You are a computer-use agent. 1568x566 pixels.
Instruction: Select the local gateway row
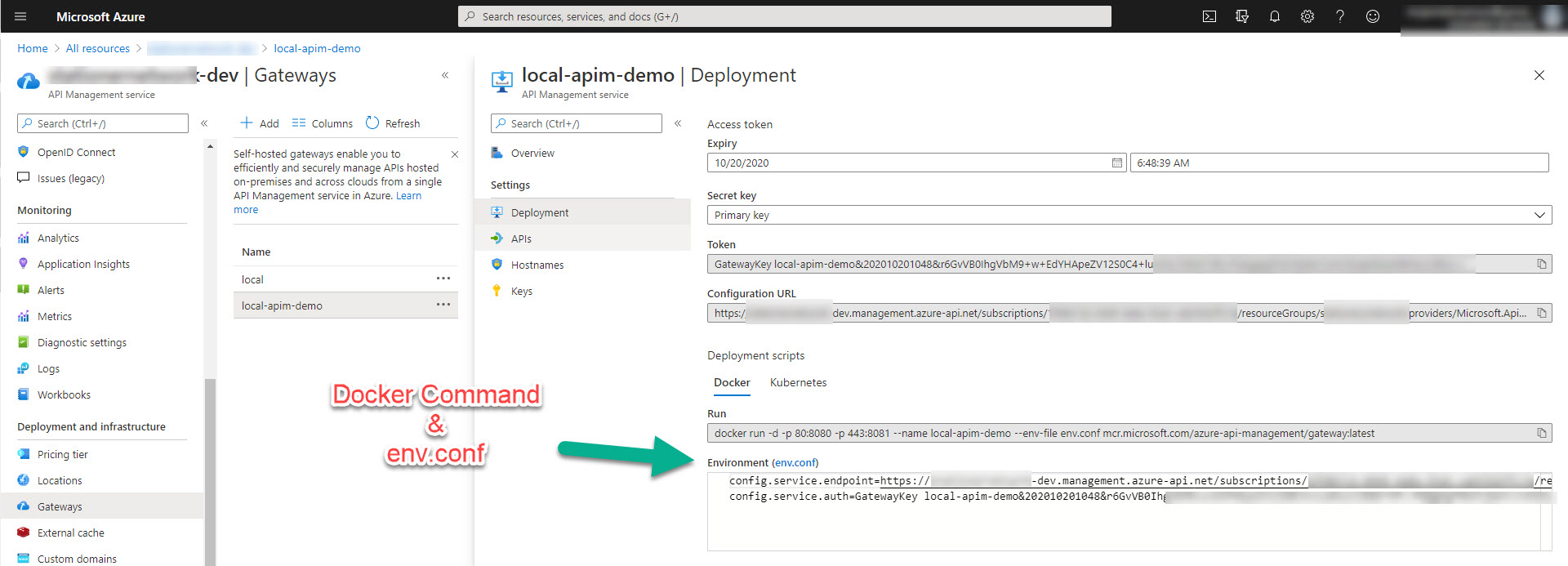coord(345,279)
